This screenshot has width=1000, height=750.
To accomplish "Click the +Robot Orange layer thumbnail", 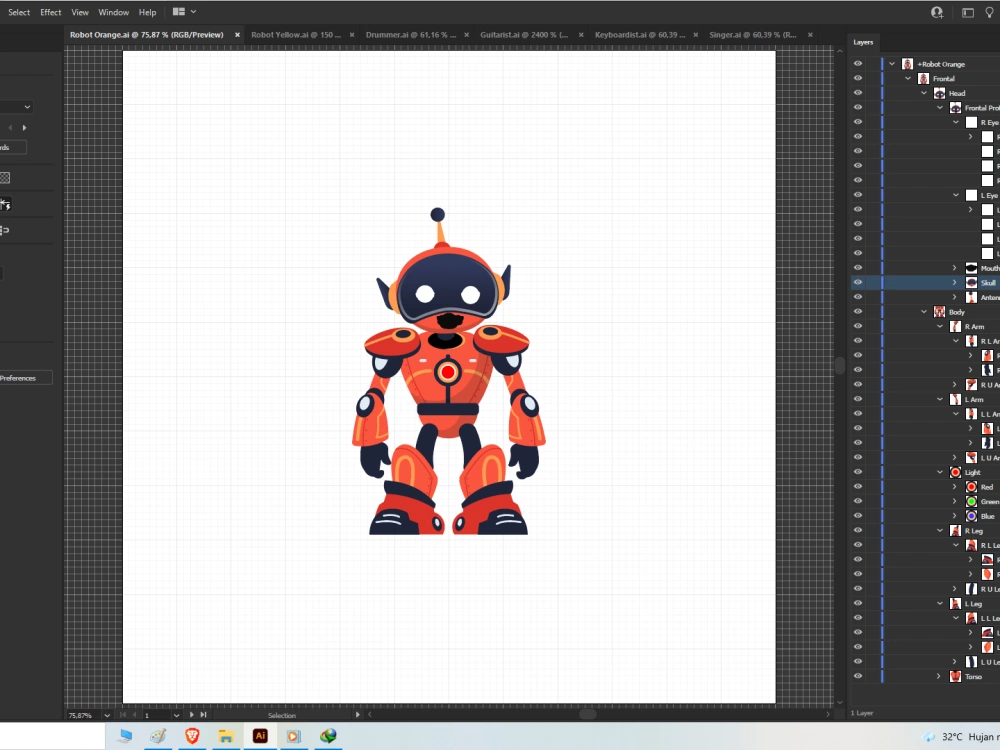I will tap(907, 63).
